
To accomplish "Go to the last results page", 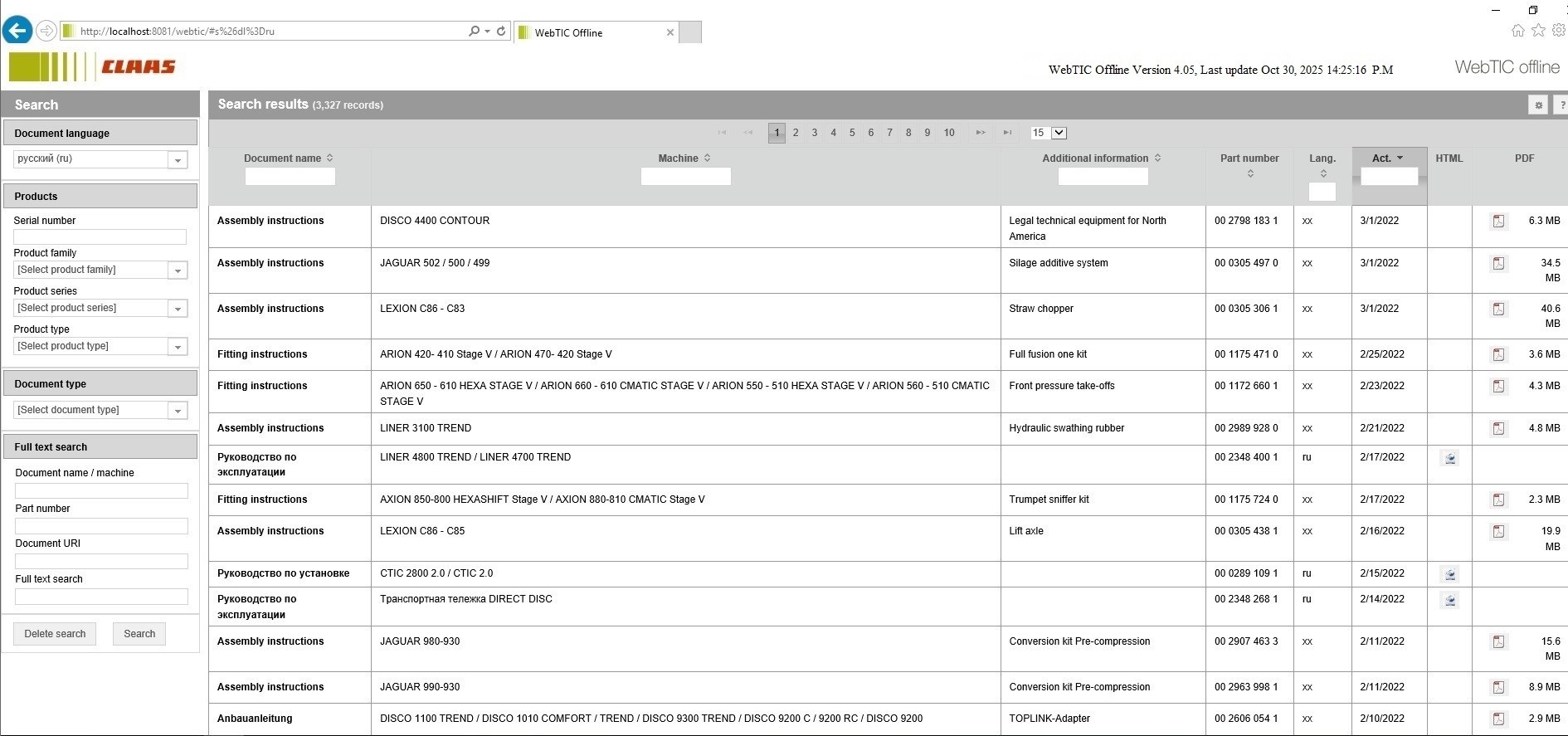I will pyautogui.click(x=1007, y=133).
